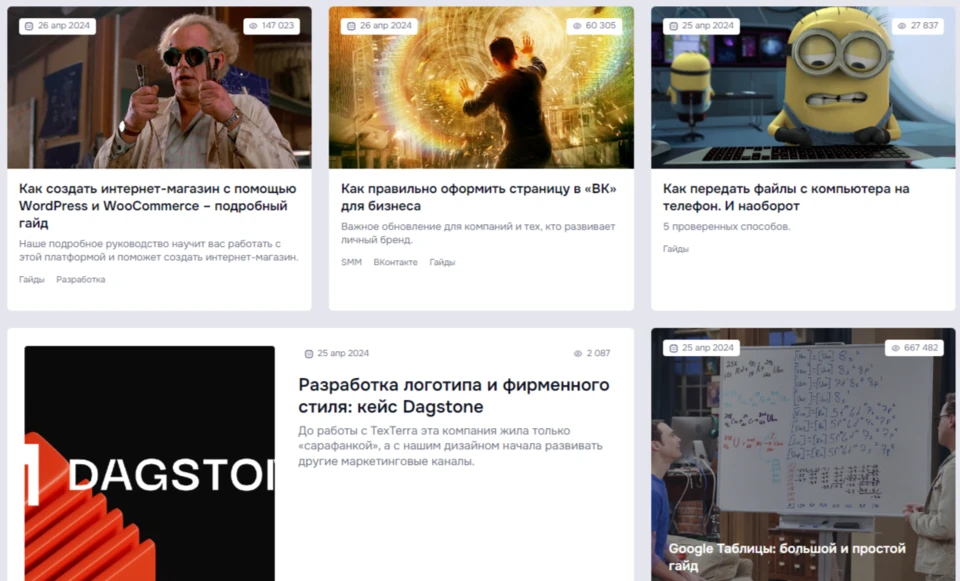Click the whiteboard Big Bang Theory thumbnail
The width and height of the screenshot is (960, 581).
point(803,454)
